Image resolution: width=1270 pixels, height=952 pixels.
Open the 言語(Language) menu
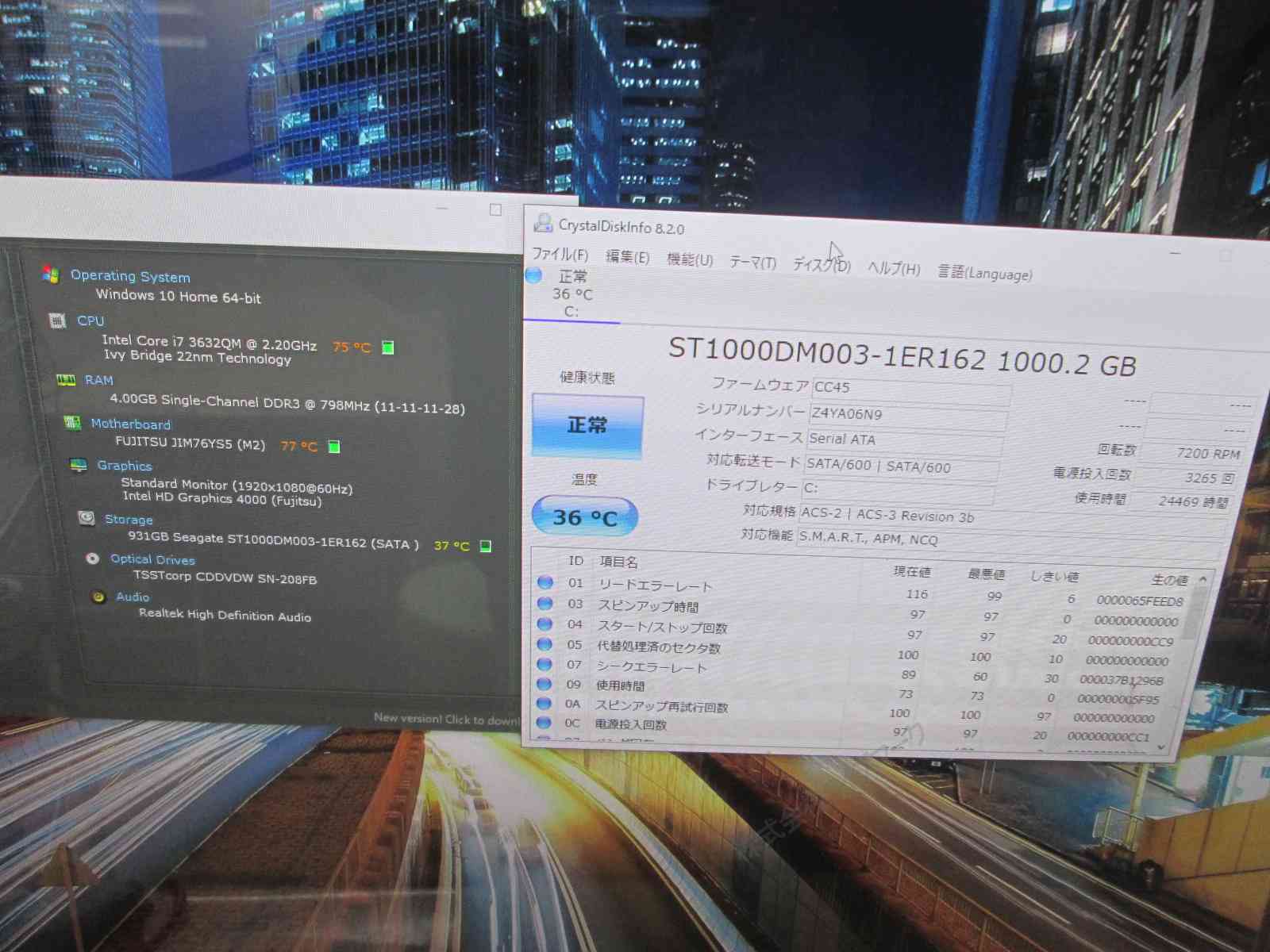(984, 273)
